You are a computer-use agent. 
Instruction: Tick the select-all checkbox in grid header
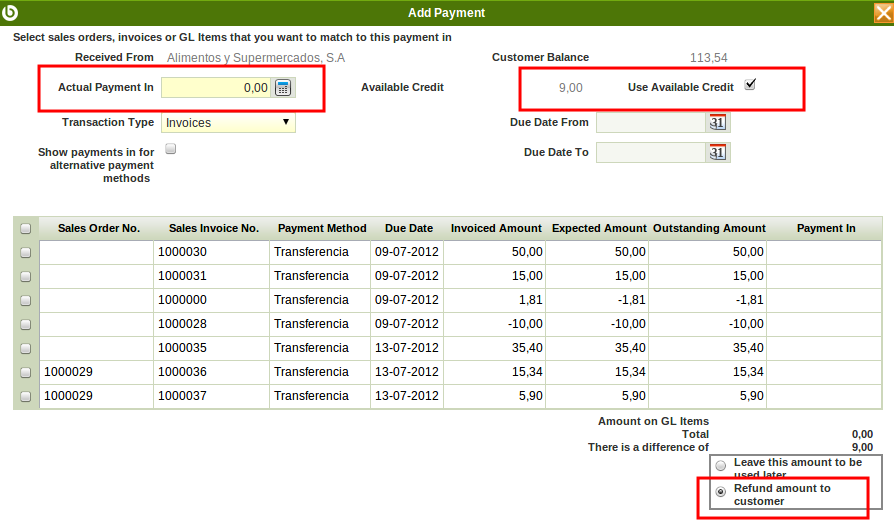tap(26, 229)
